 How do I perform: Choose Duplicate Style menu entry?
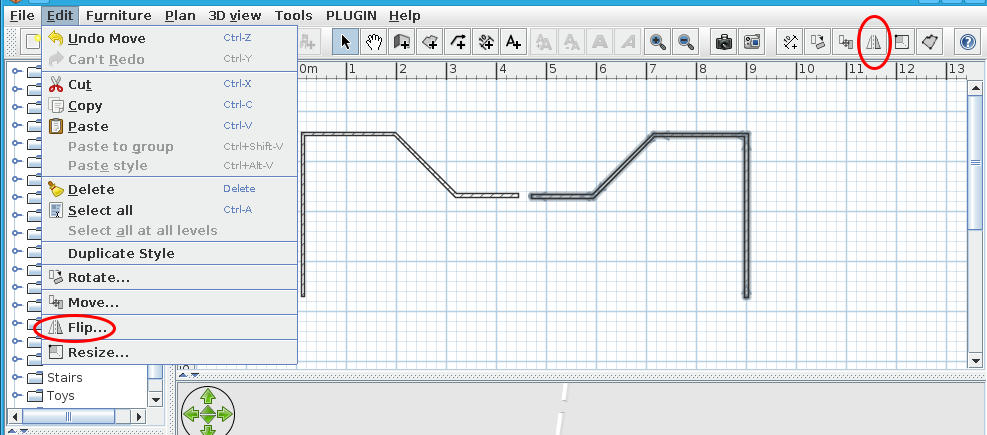tap(169, 254)
